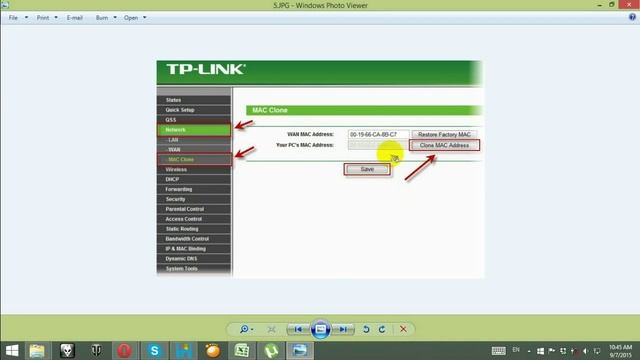Open the blue tile app icon beside Skype

(184, 351)
